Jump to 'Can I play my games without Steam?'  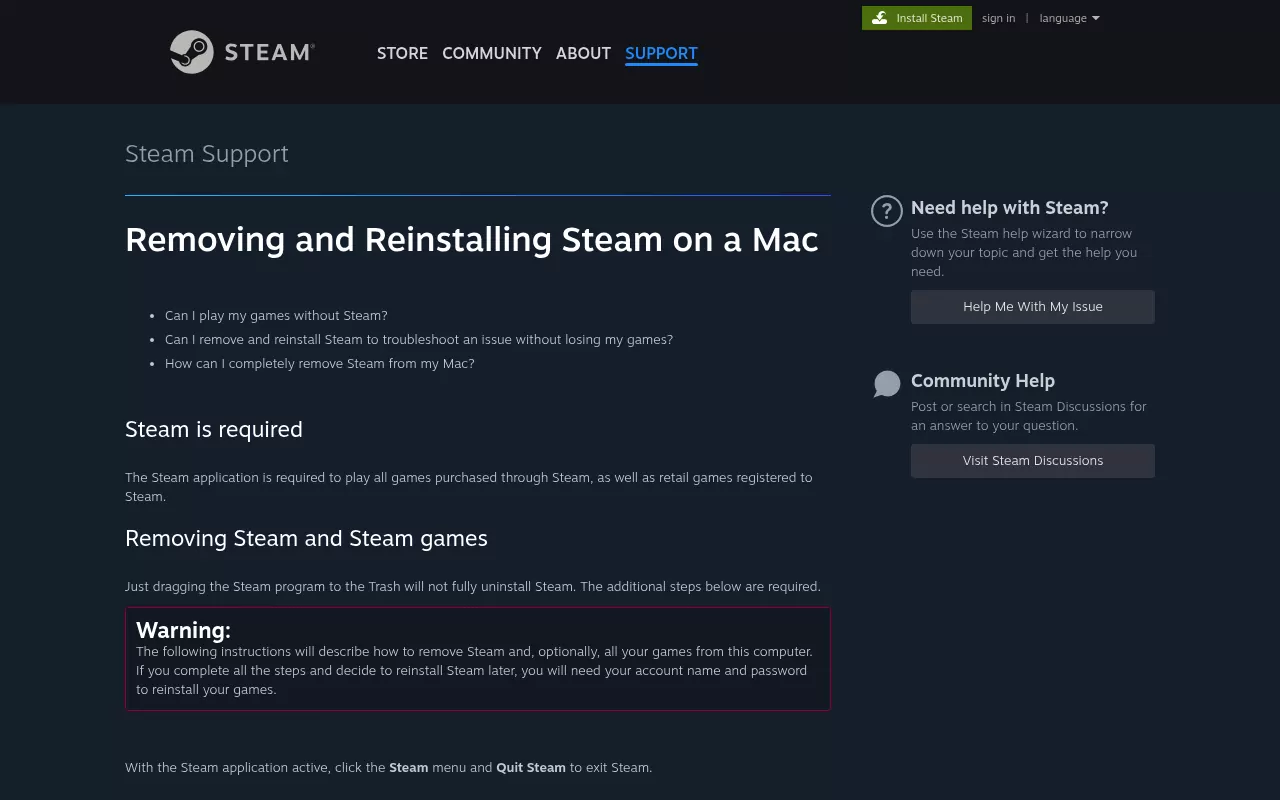[x=276, y=315]
